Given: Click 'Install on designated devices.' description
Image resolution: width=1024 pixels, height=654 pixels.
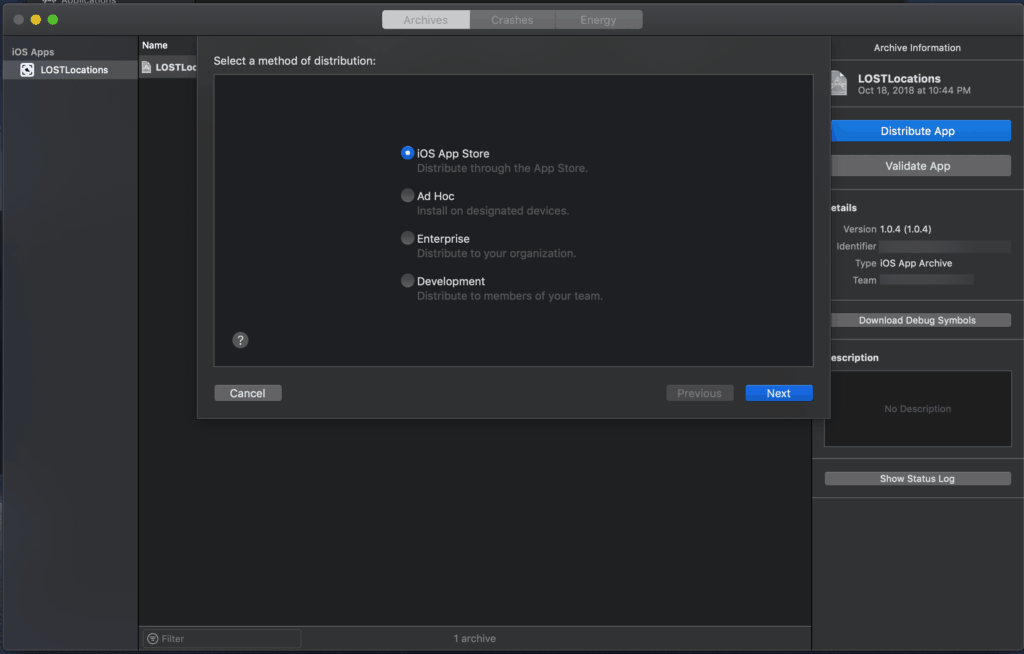Looking at the screenshot, I should 493,210.
